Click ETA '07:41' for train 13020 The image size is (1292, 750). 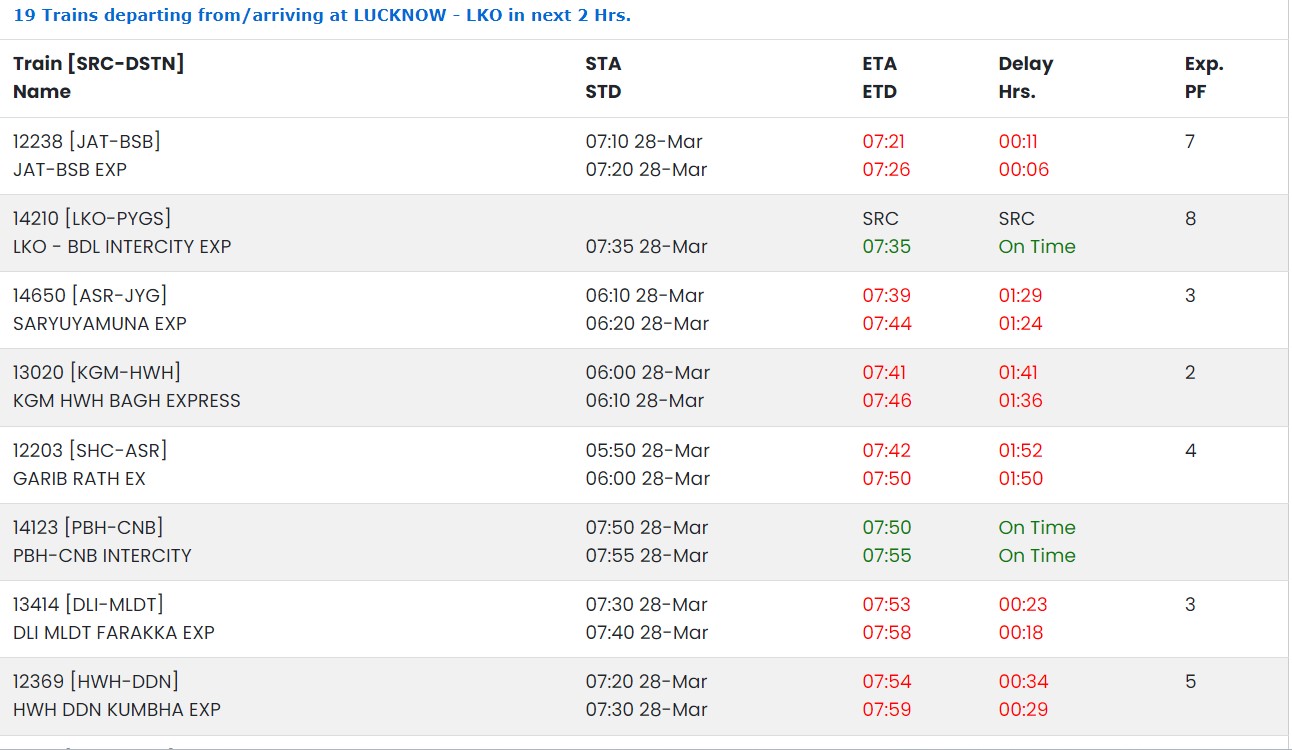click(884, 373)
